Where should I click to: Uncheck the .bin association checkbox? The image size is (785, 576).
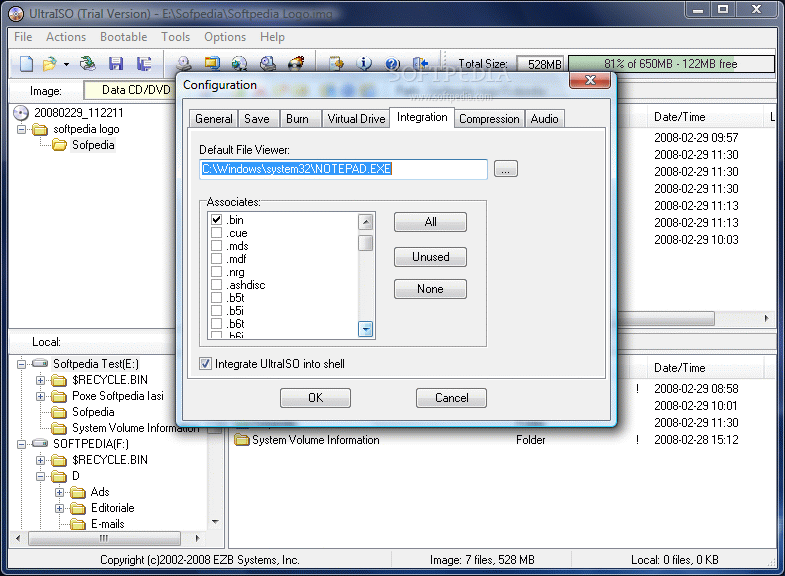(216, 220)
